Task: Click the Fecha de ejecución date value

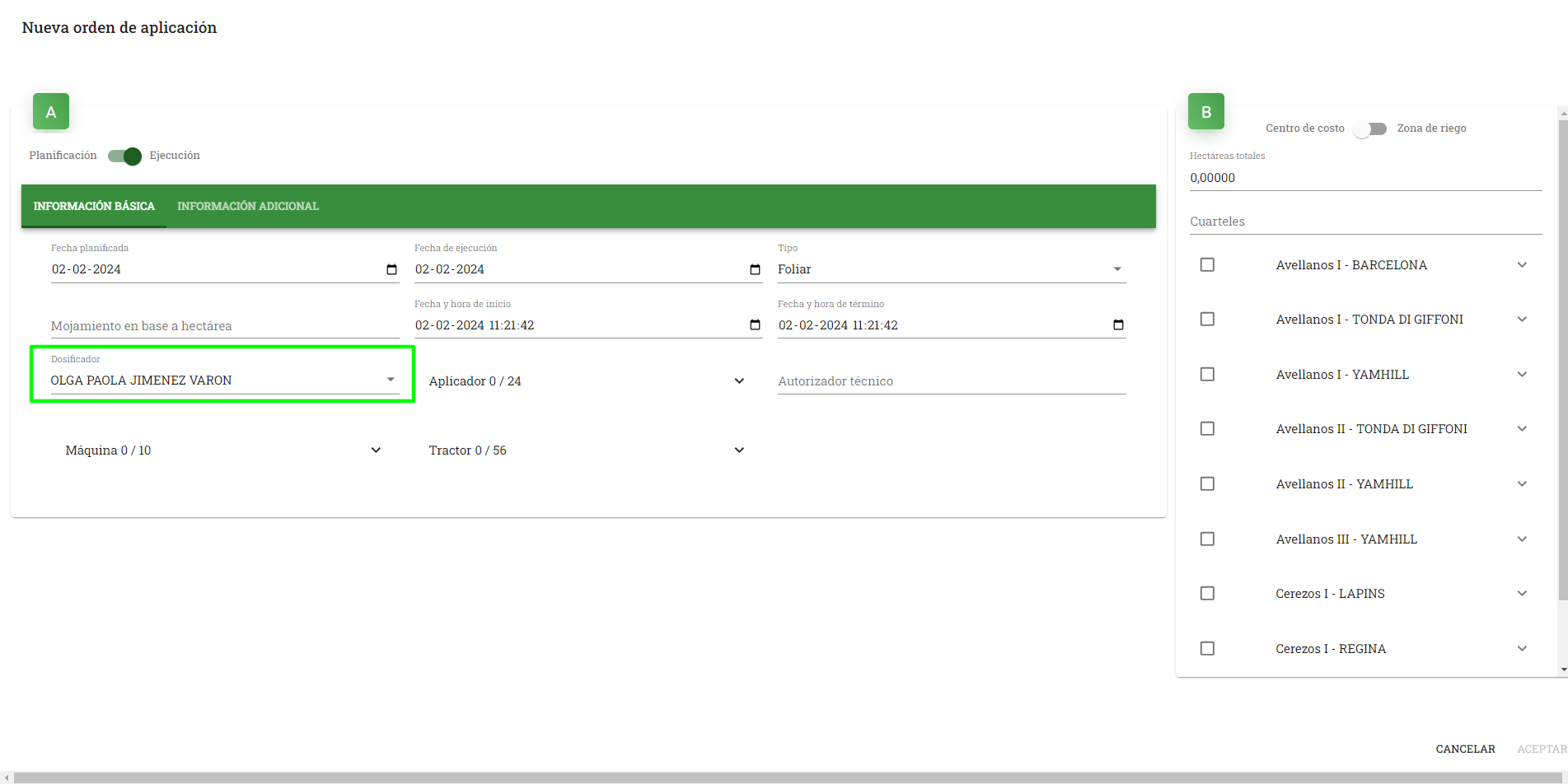Action: click(450, 269)
